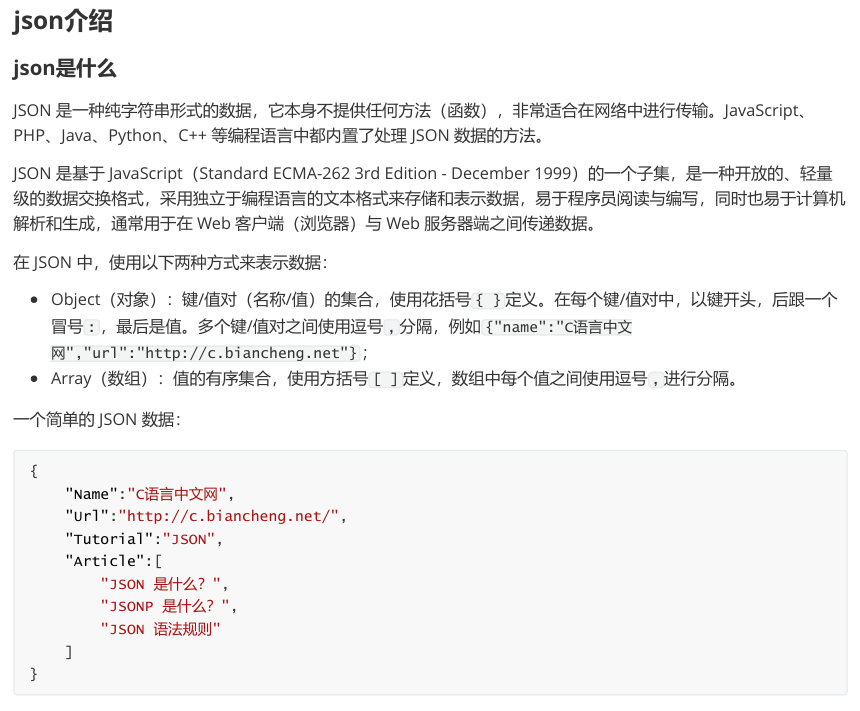Click the red "C语言中文网" Name value

coord(177,494)
